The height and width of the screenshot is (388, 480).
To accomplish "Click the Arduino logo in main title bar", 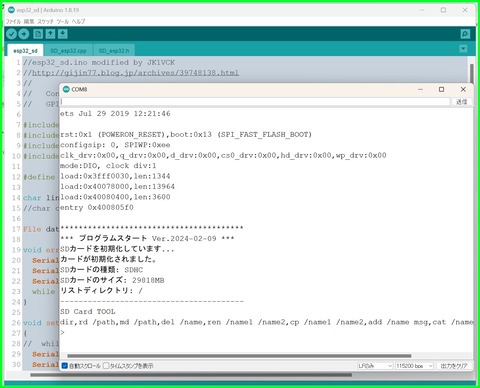I will point(11,10).
